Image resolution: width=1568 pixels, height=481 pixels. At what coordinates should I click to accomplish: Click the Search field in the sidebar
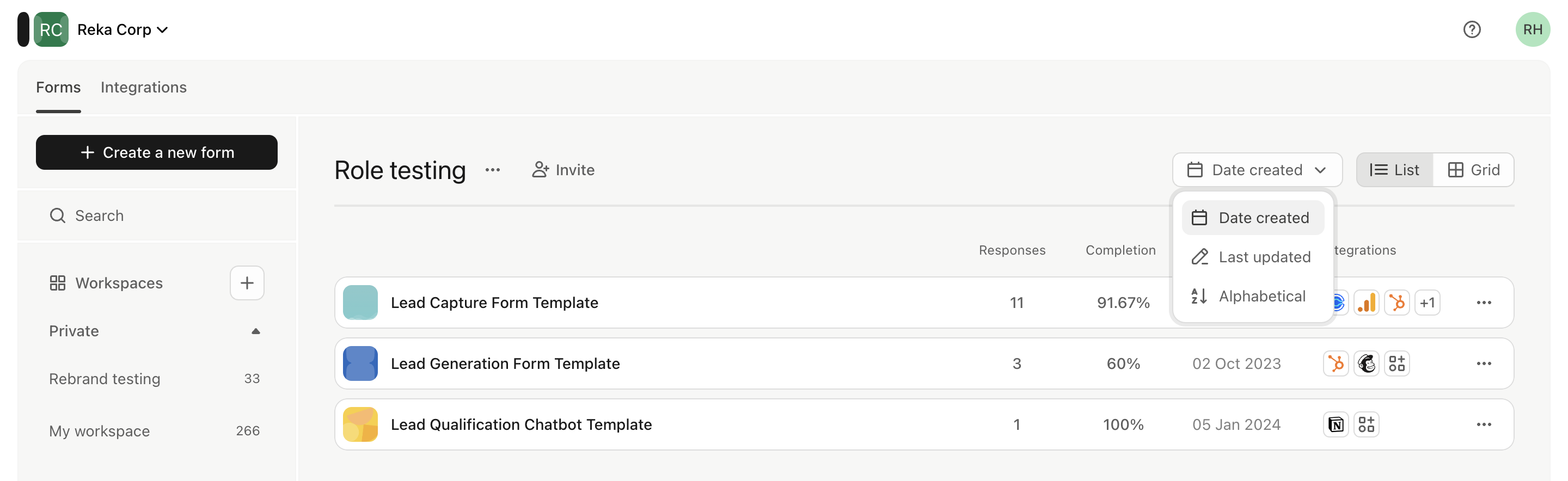click(156, 216)
